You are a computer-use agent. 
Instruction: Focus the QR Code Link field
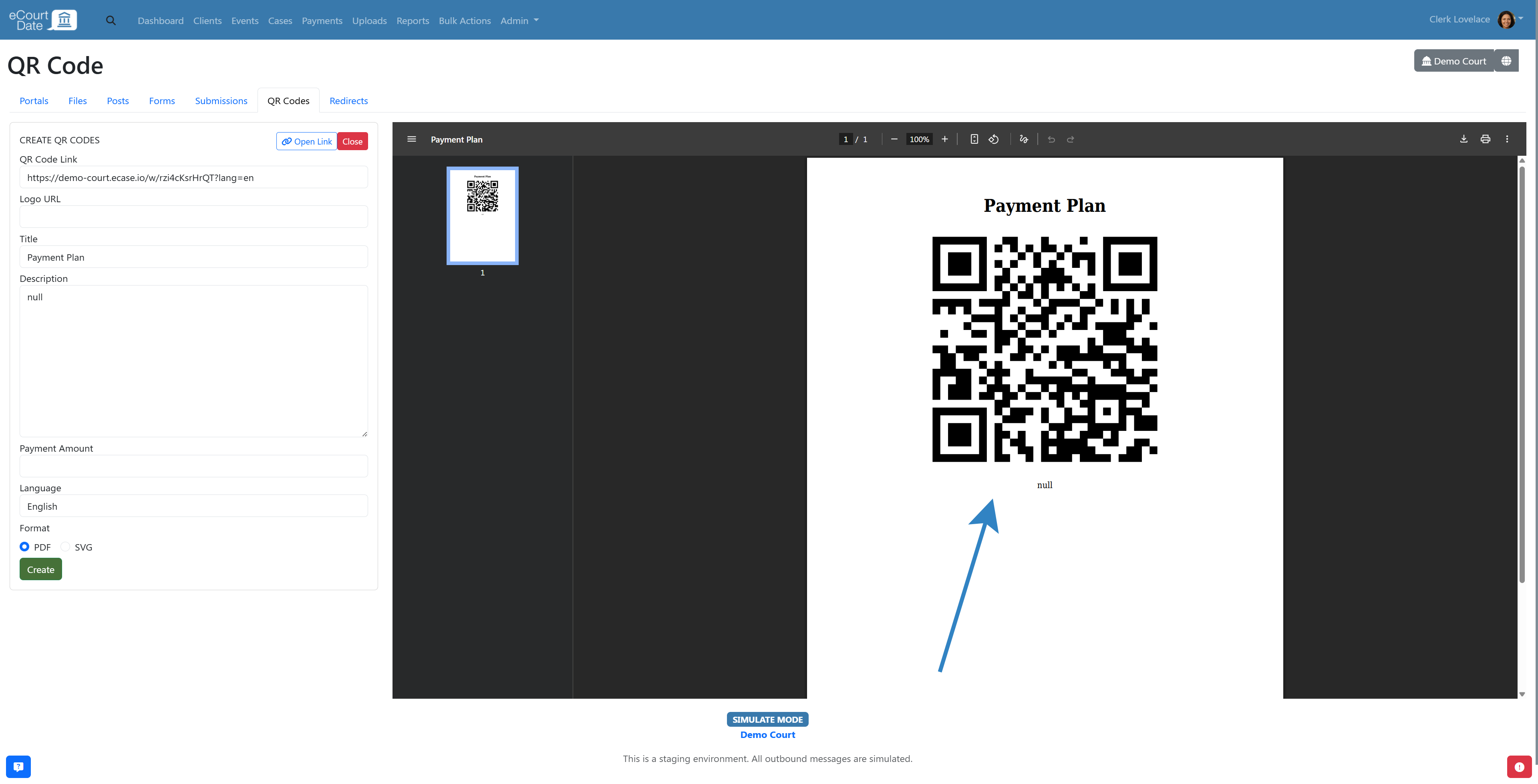[193, 177]
